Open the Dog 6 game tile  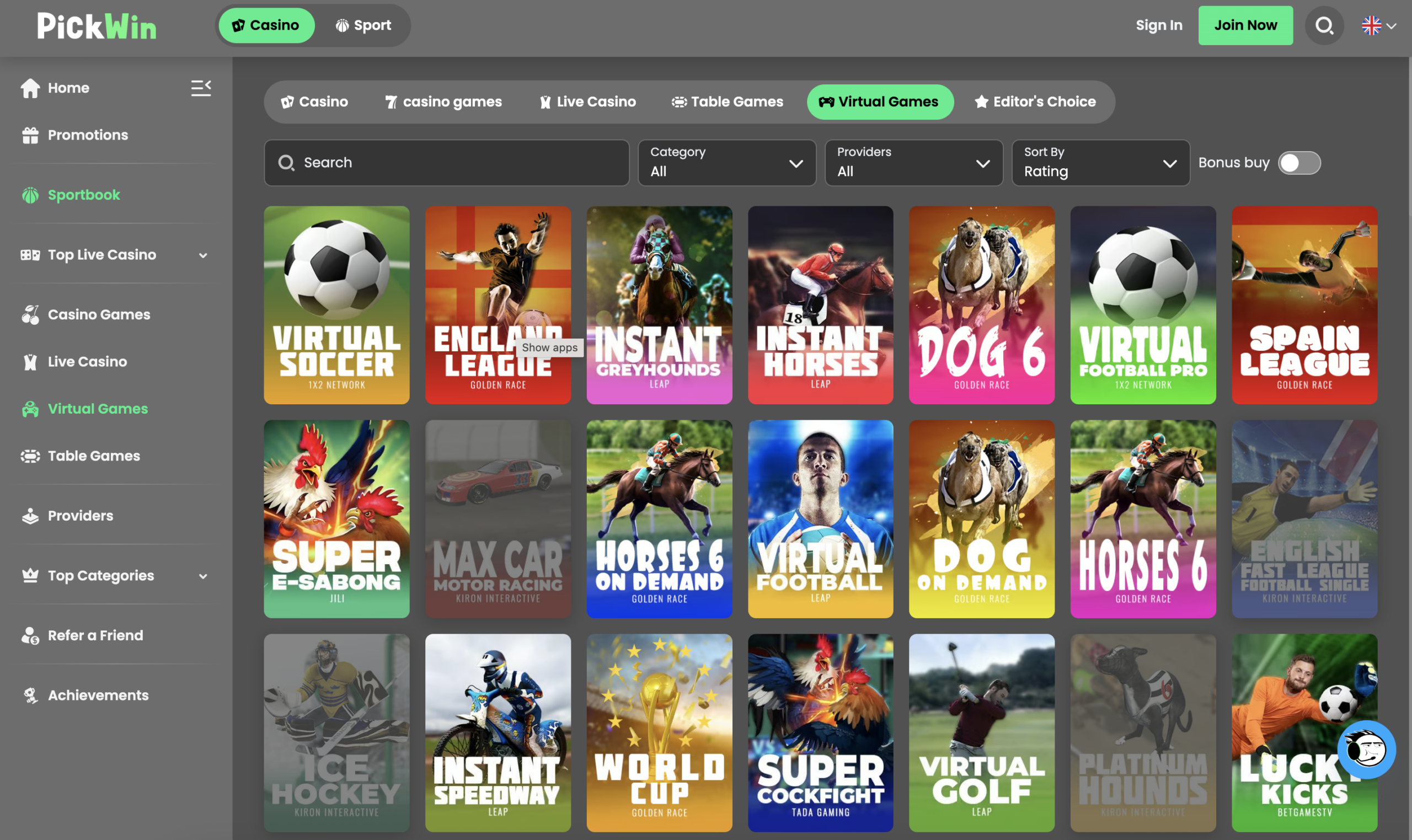(981, 305)
